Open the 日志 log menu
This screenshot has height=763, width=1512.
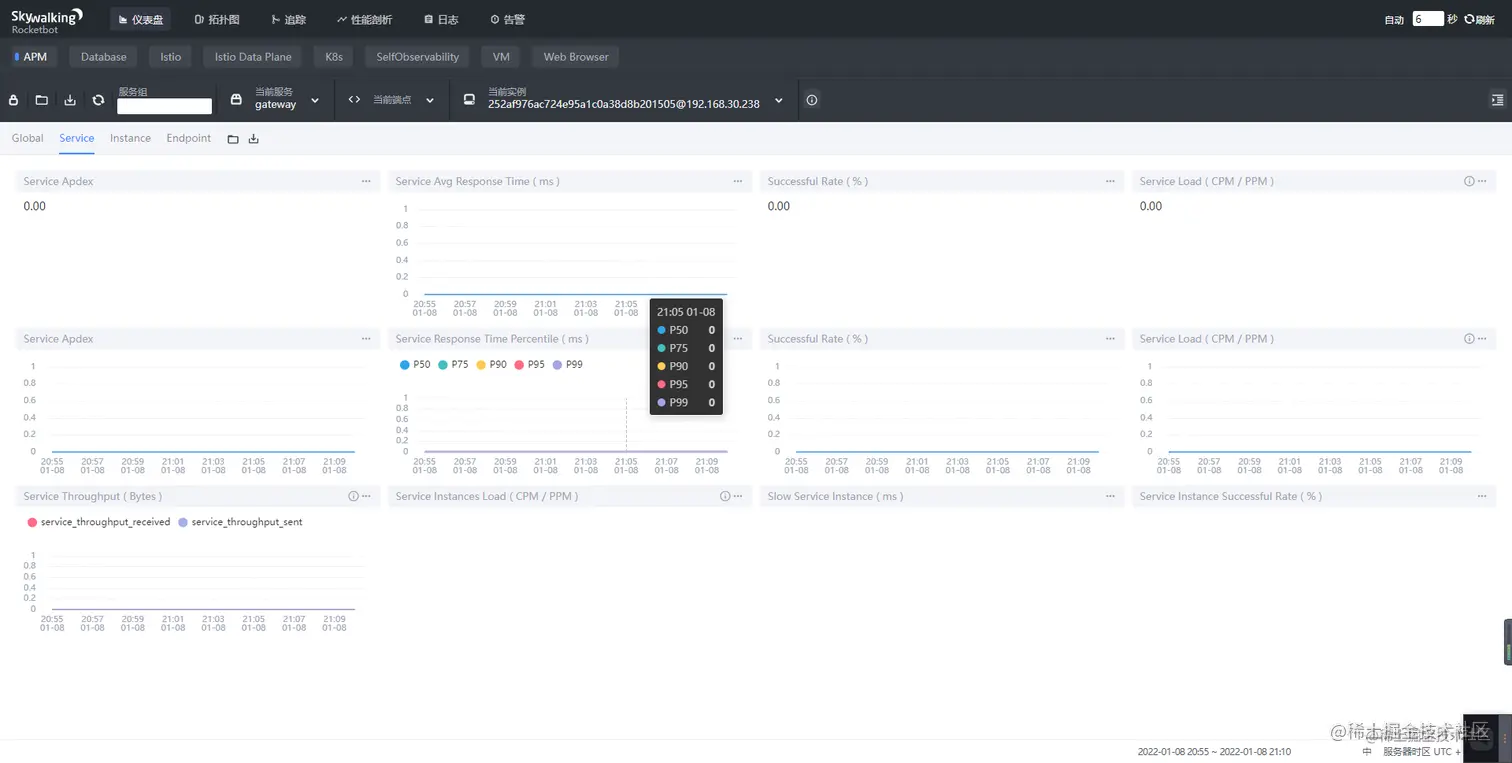click(441, 19)
